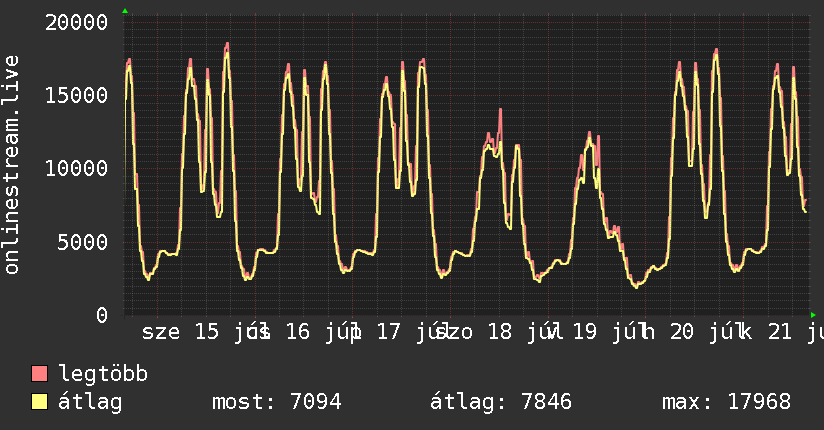Click the max: 17968 statistic
This screenshot has width=824, height=430.
click(726, 402)
